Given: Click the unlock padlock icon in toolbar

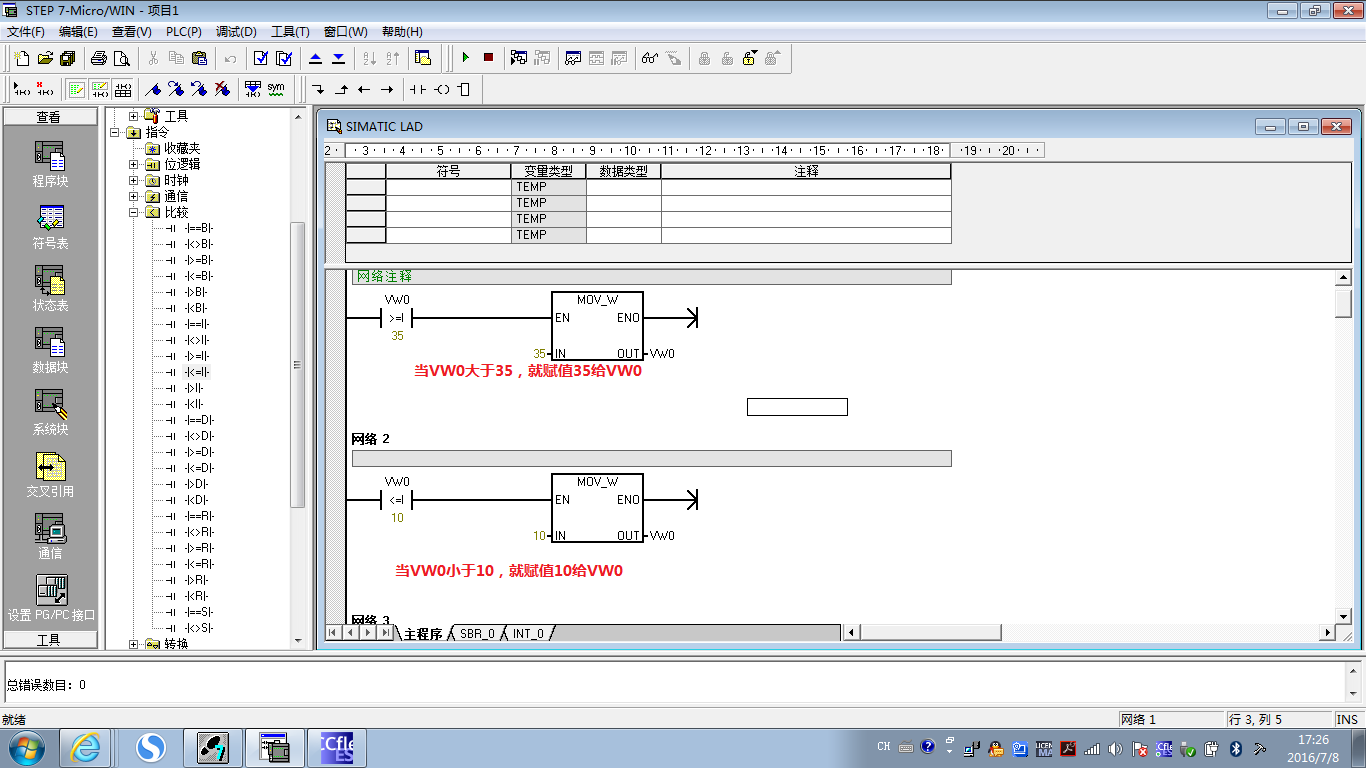Looking at the screenshot, I should 749,58.
